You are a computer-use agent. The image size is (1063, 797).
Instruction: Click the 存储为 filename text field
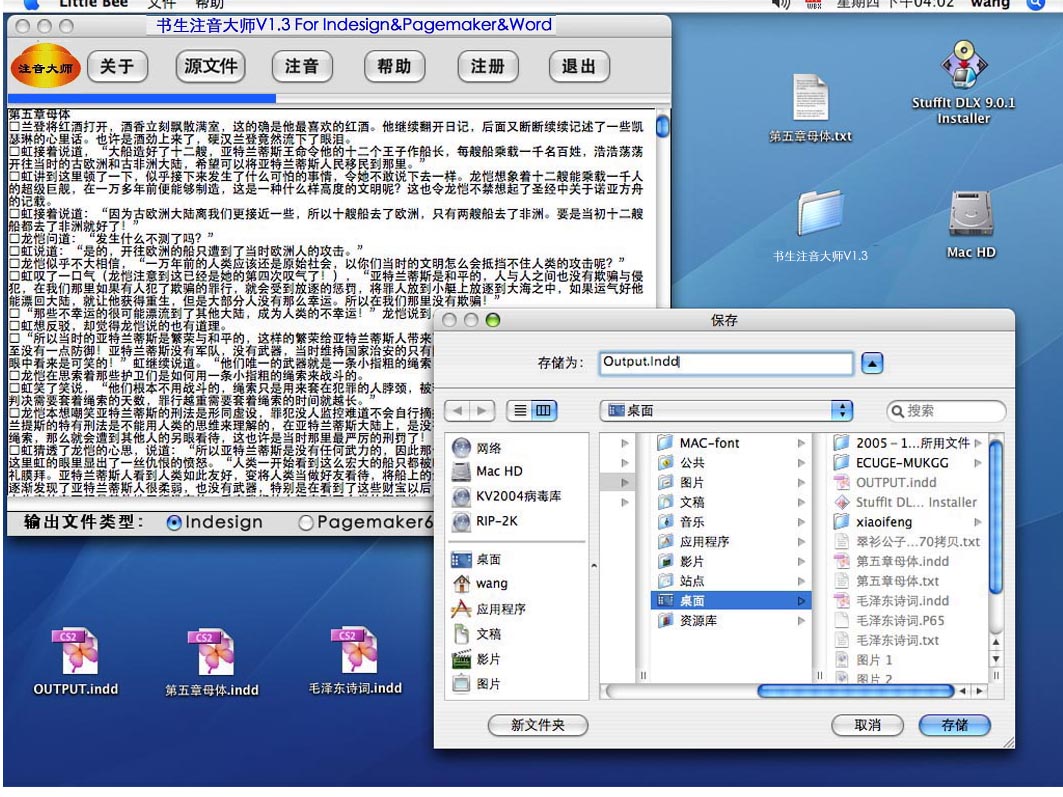pyautogui.click(x=726, y=363)
